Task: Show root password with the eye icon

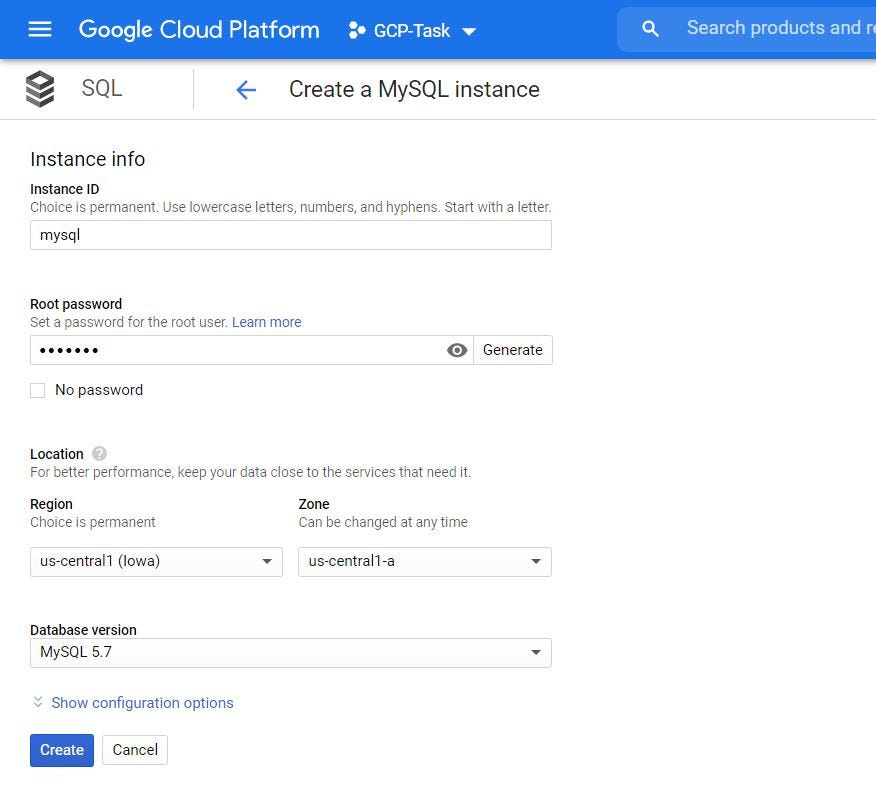Action: tap(456, 350)
